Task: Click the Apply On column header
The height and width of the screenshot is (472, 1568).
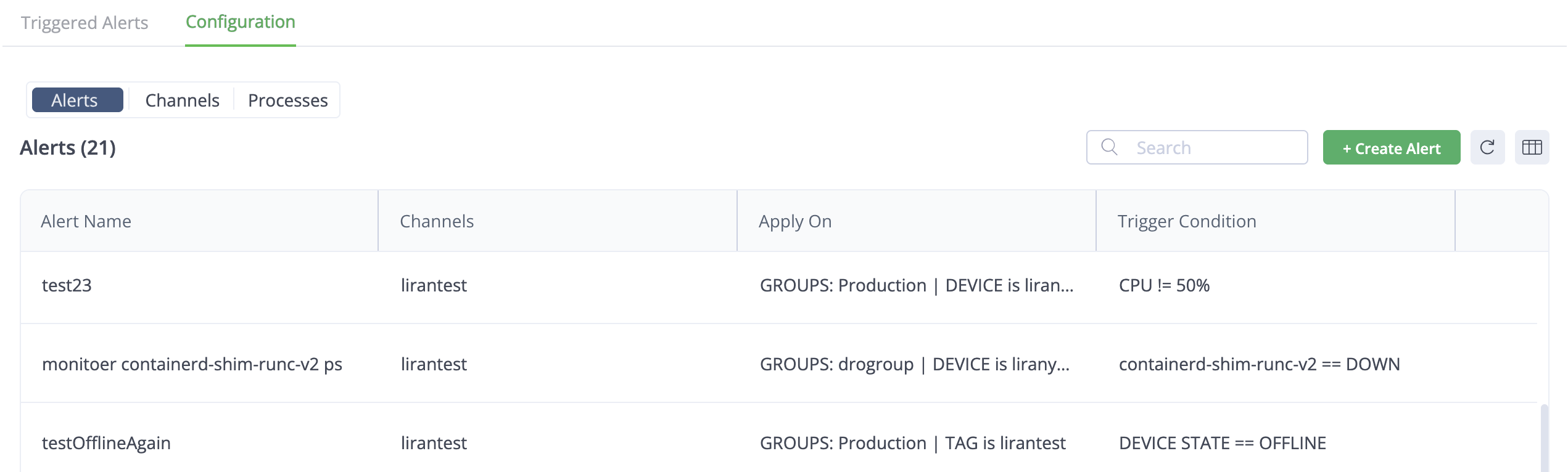Action: [795, 221]
